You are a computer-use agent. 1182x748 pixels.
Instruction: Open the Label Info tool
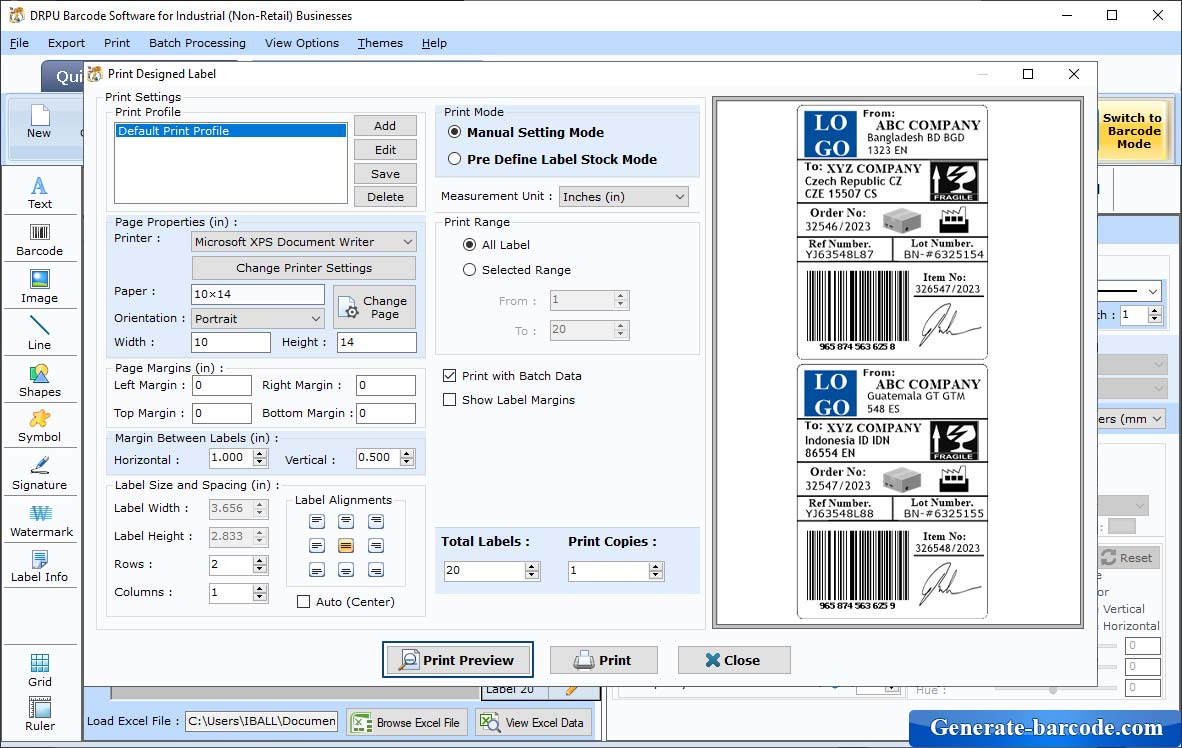pos(40,566)
